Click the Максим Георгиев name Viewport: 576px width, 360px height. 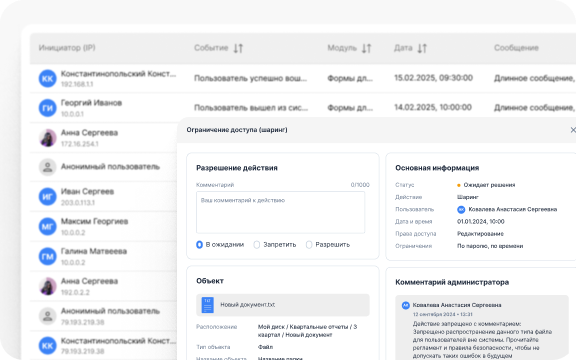[94, 221]
